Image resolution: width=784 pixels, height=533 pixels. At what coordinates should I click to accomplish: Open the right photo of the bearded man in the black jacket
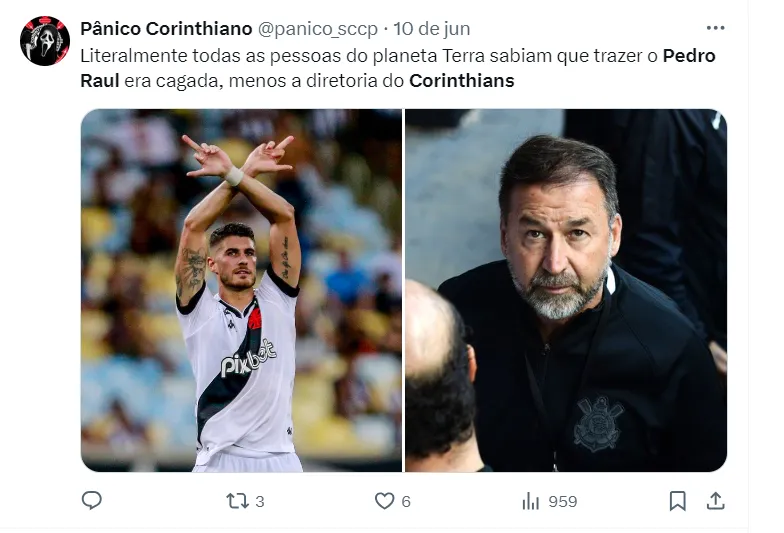566,290
